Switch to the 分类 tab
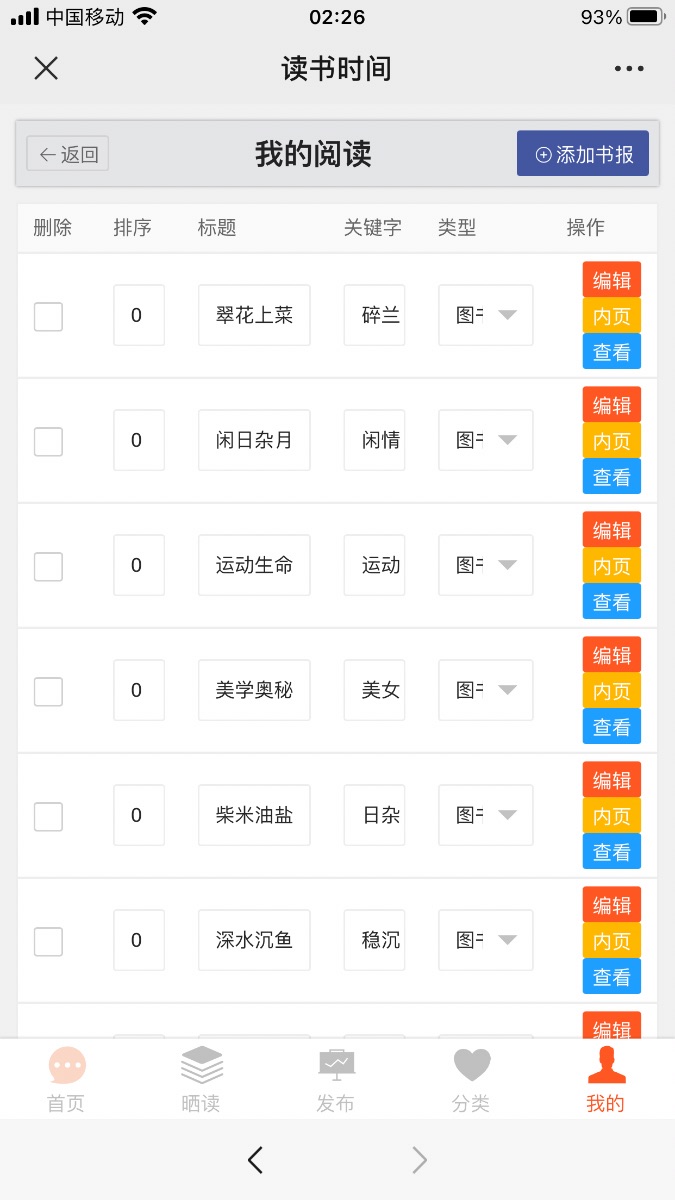This screenshot has width=675, height=1200. [471, 1065]
